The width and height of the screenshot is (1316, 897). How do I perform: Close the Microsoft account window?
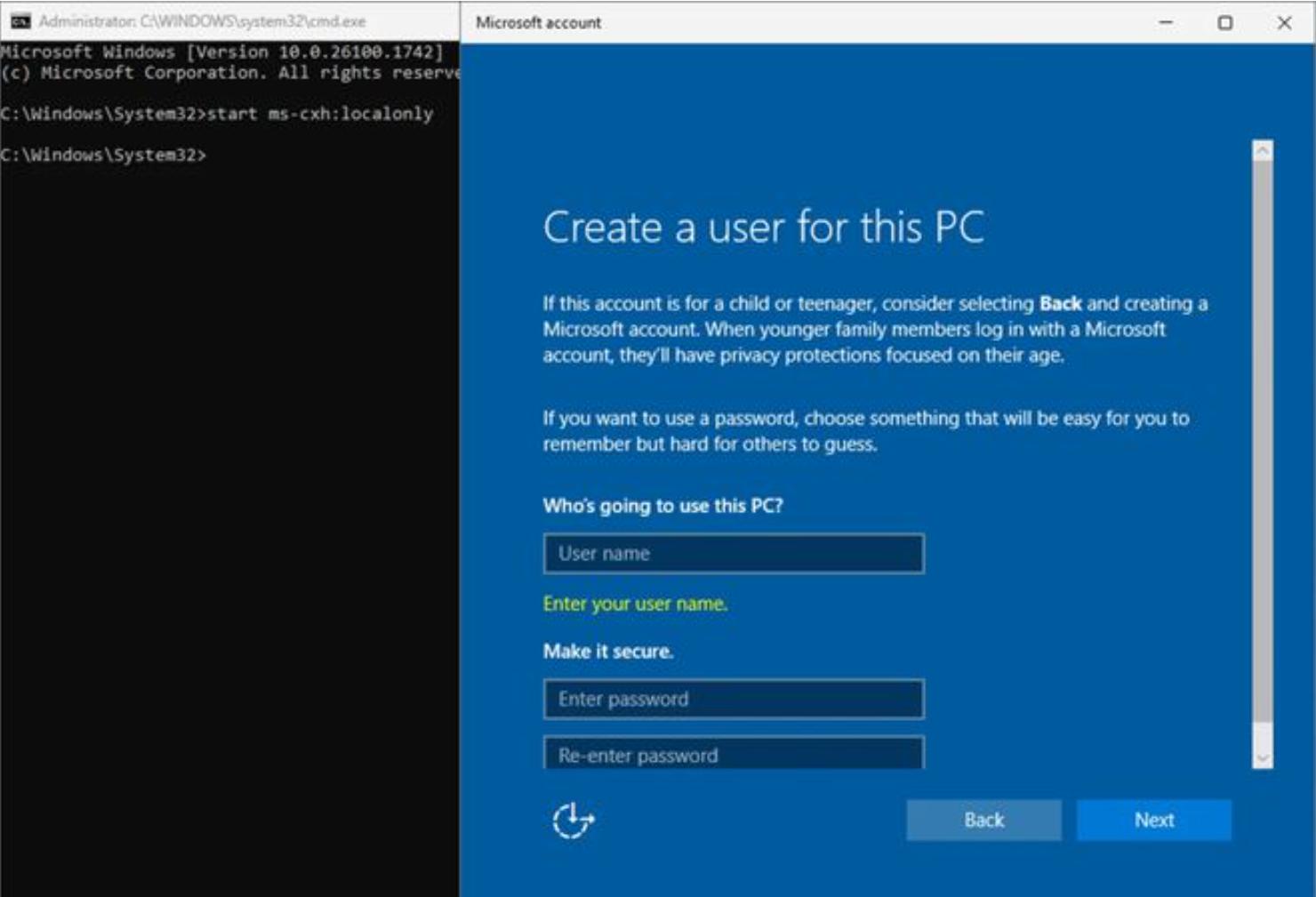1284,22
